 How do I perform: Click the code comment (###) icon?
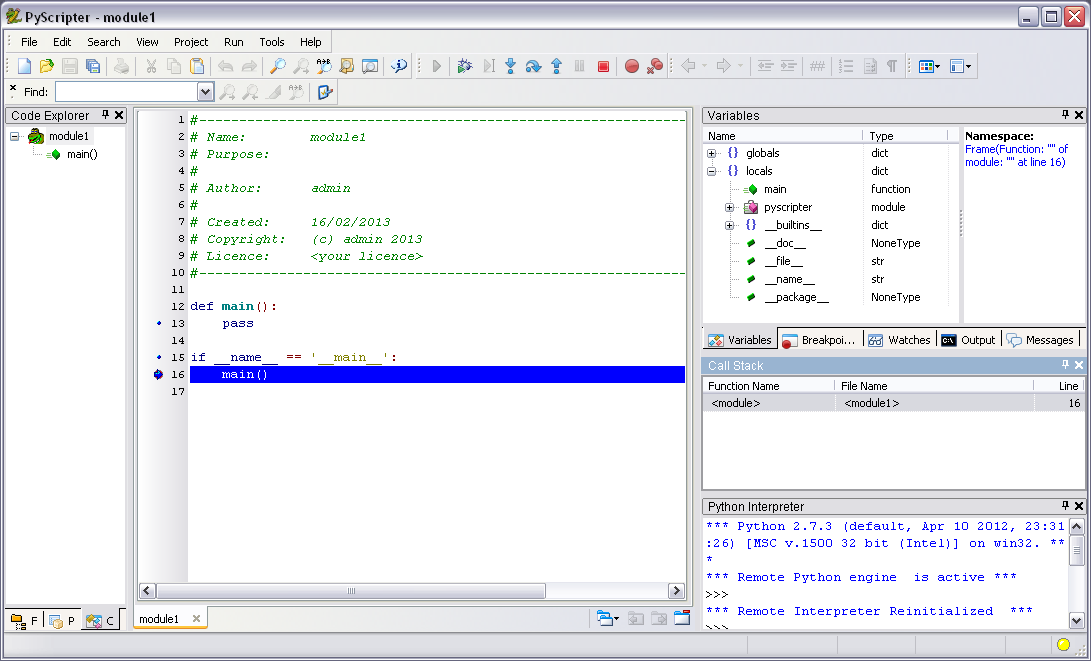[x=818, y=66]
